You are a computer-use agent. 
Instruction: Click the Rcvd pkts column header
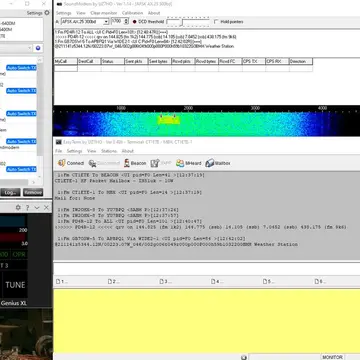tap(183, 61)
